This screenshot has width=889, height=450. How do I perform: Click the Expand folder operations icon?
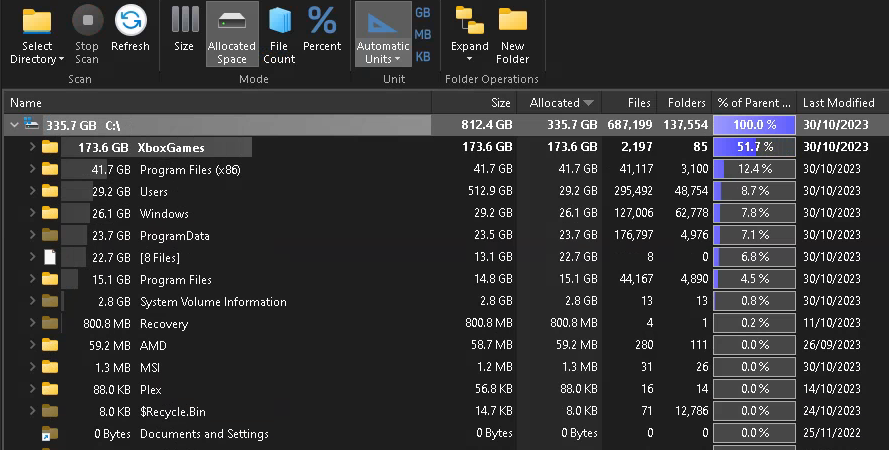click(x=469, y=35)
